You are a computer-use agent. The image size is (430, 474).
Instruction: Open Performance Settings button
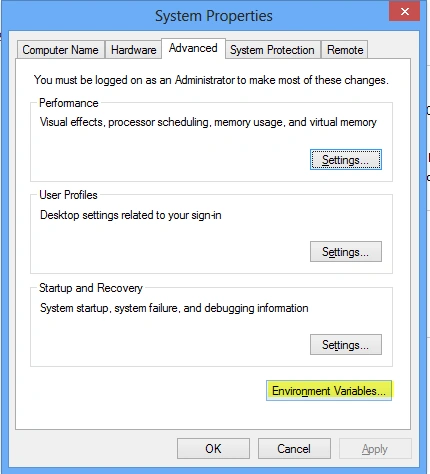pyautogui.click(x=346, y=160)
